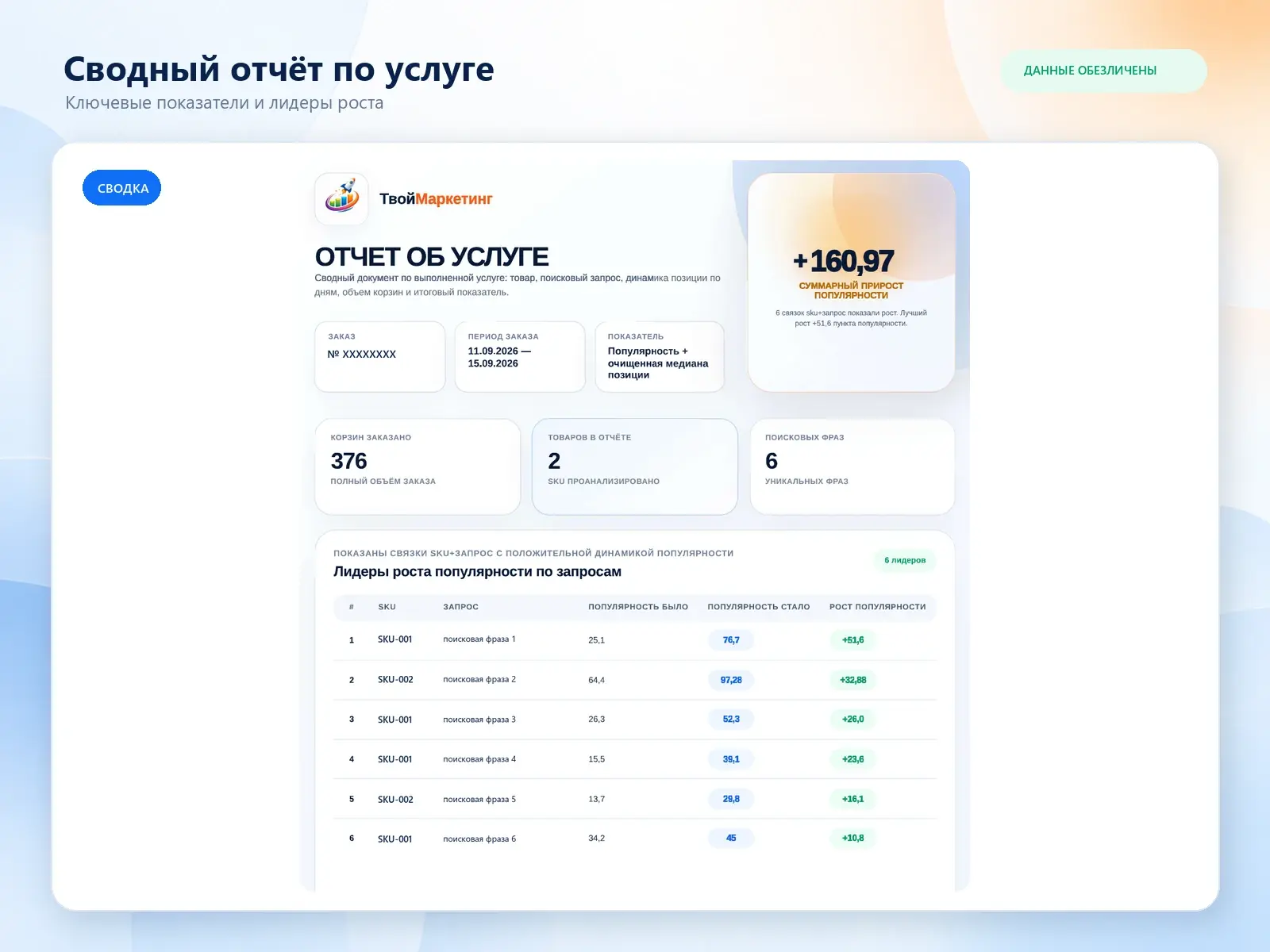Viewport: 1270px width, 952px height.
Task: Select 'поисковая фраза 3' cell
Action: (x=479, y=720)
